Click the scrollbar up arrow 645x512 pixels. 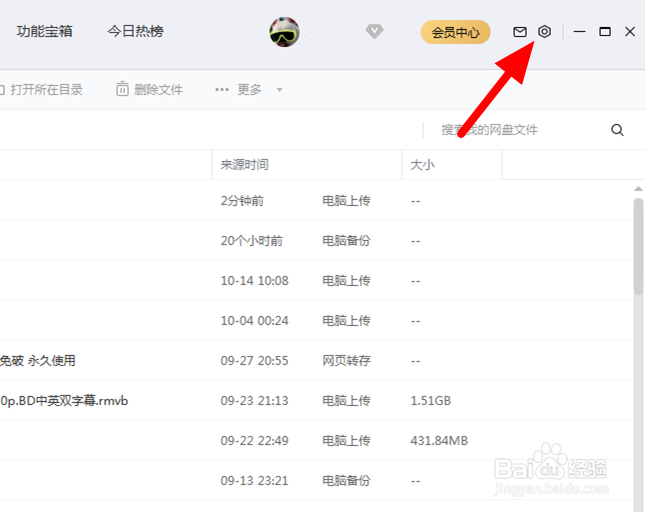point(638,189)
